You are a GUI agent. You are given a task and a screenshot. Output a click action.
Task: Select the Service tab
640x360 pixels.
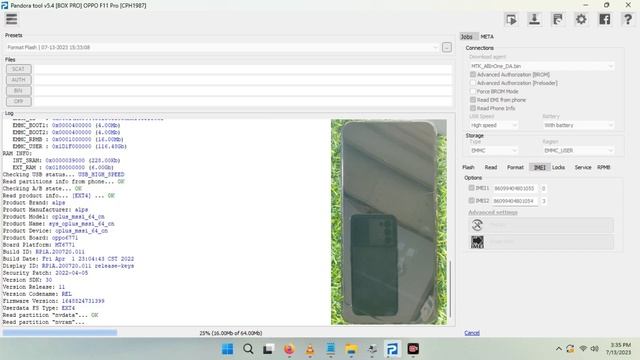[x=583, y=167]
